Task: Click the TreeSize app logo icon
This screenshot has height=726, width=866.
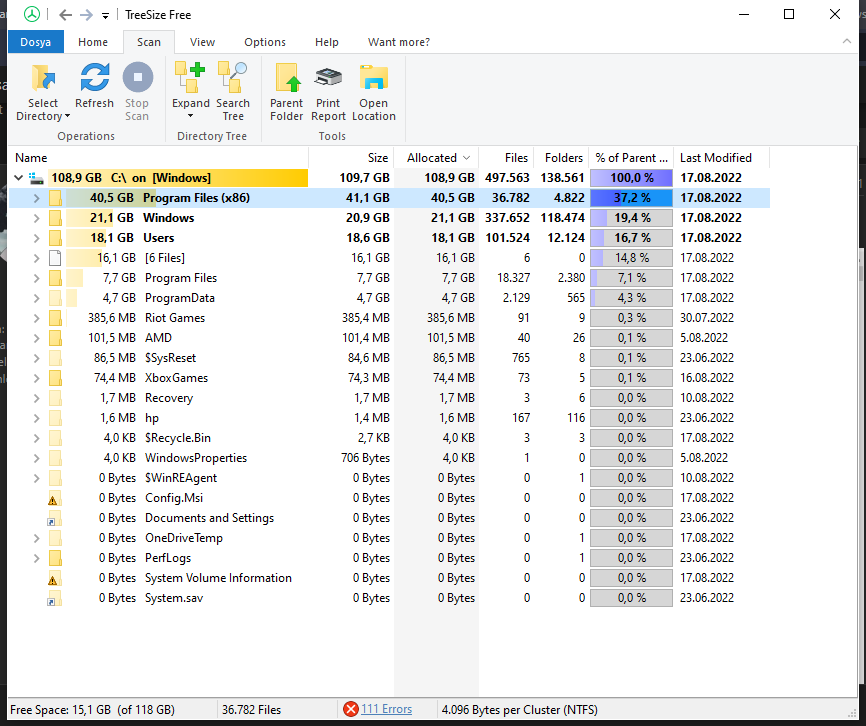Action: [31, 14]
